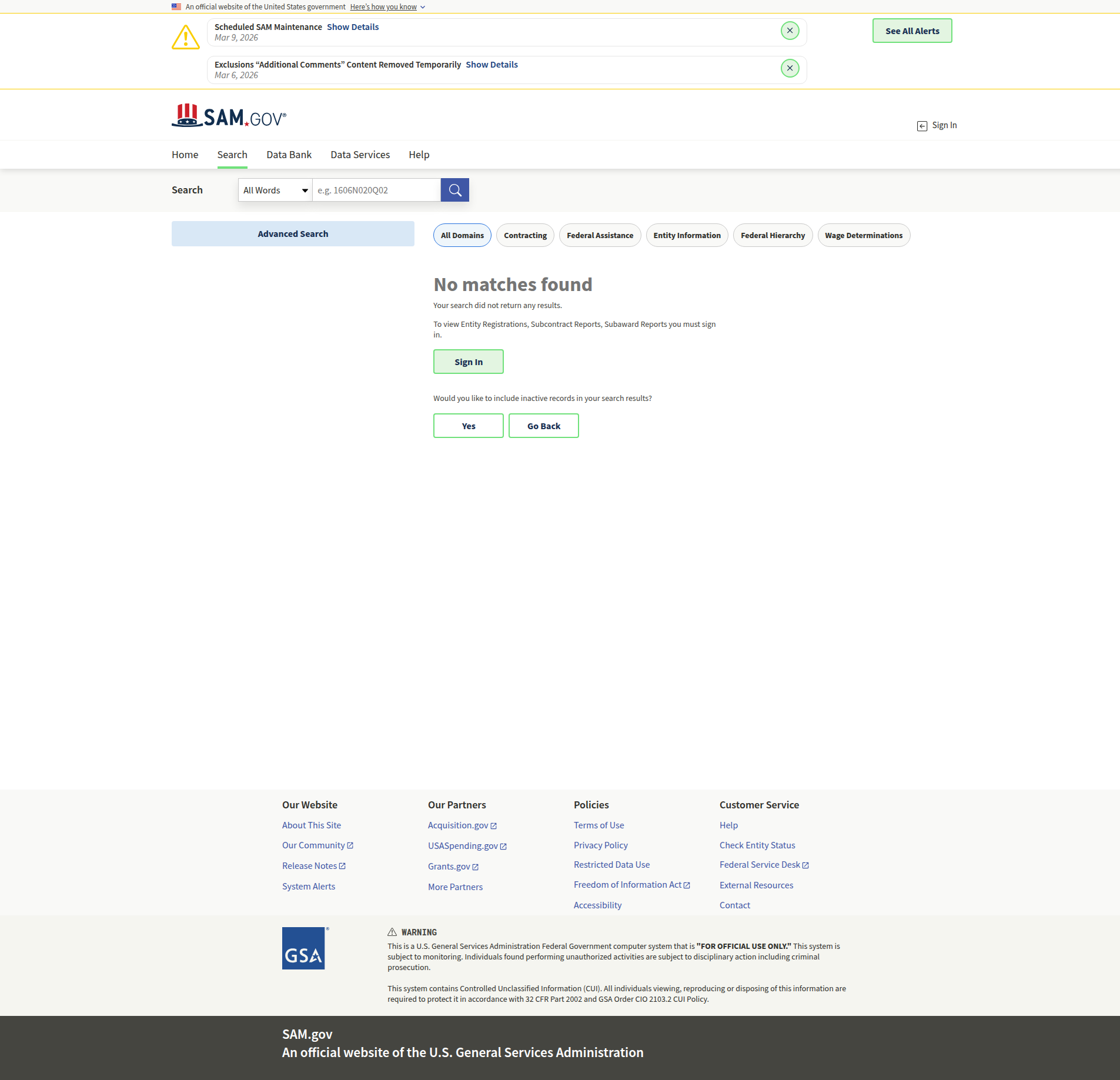Select the Contracting domain filter
This screenshot has height=1080, width=1120.
pos(525,235)
